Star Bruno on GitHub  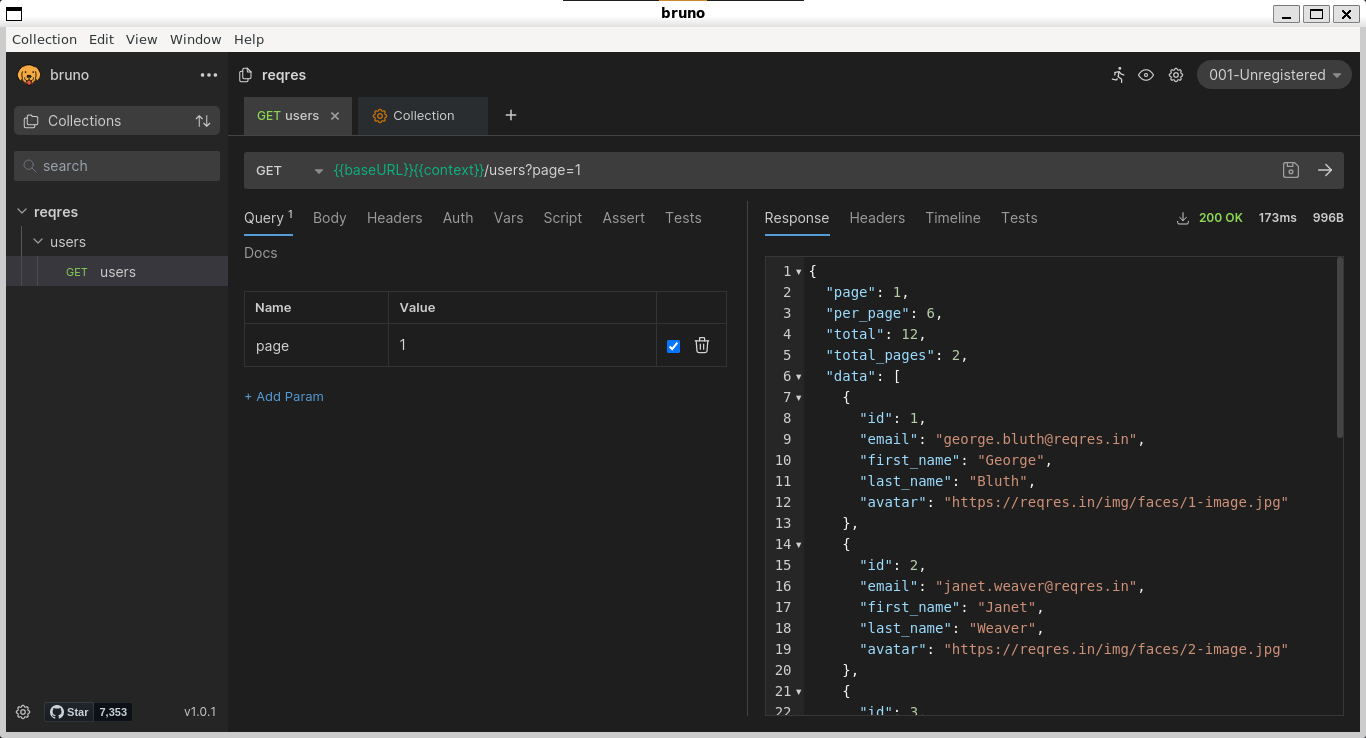69,711
